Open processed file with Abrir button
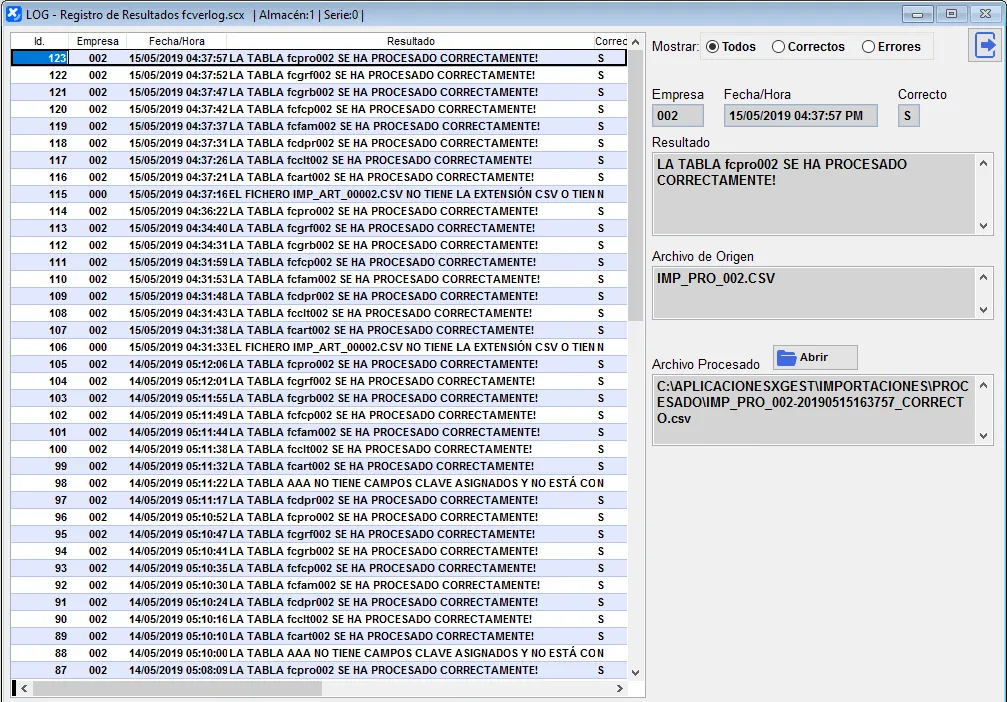 (815, 358)
